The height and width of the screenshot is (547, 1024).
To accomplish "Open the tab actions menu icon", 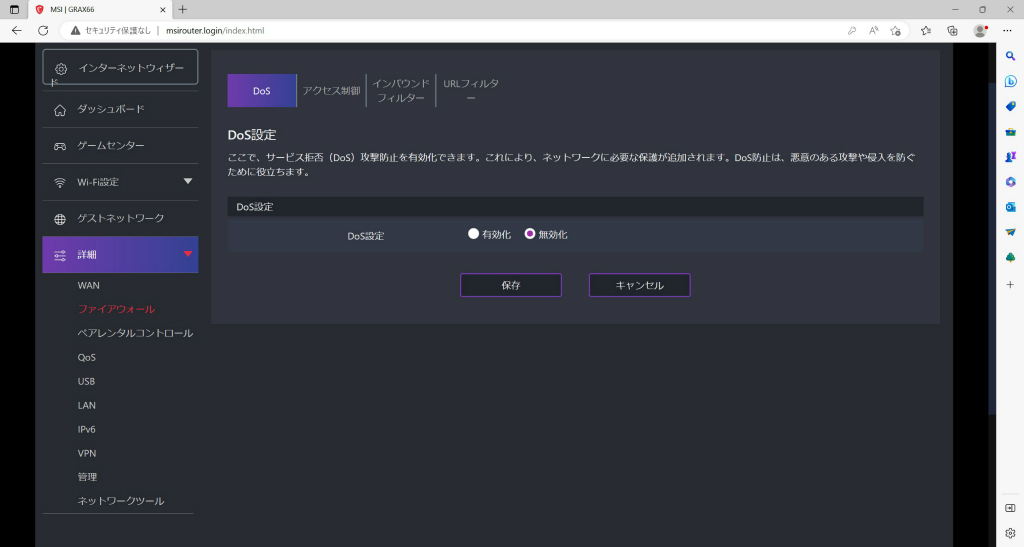I will [x=14, y=10].
